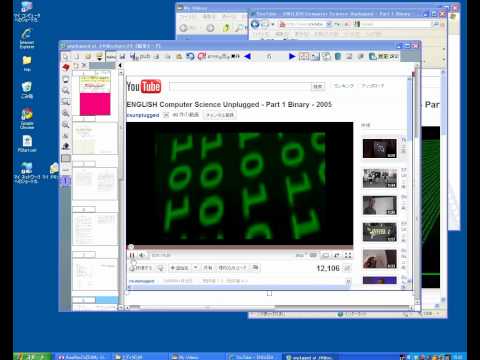
Task: Expand the add-to dropdown arrow
Action: click(x=196, y=268)
